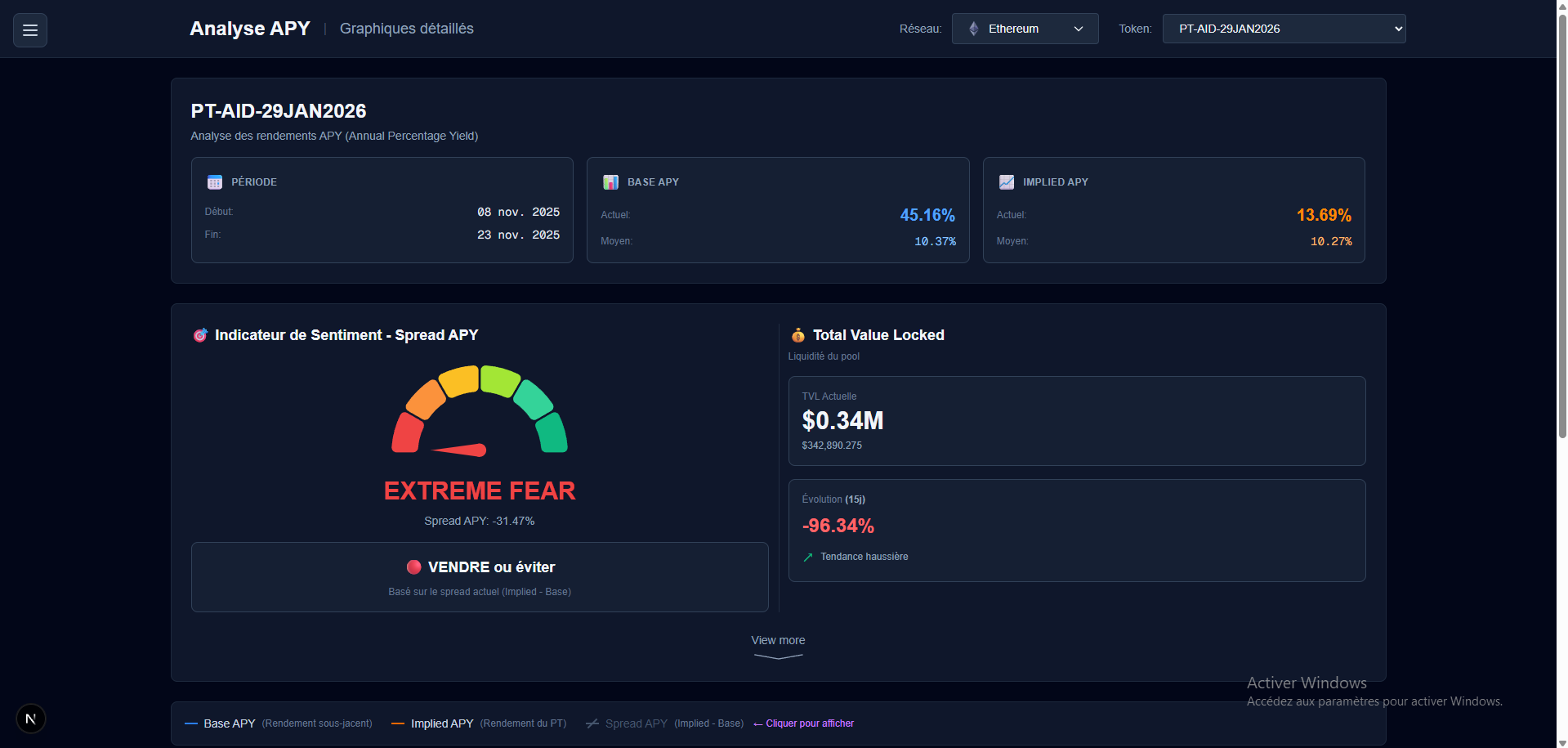Image resolution: width=1568 pixels, height=748 pixels.
Task: Click the VENDRE ou éviter recommendation panel
Action: (x=480, y=576)
